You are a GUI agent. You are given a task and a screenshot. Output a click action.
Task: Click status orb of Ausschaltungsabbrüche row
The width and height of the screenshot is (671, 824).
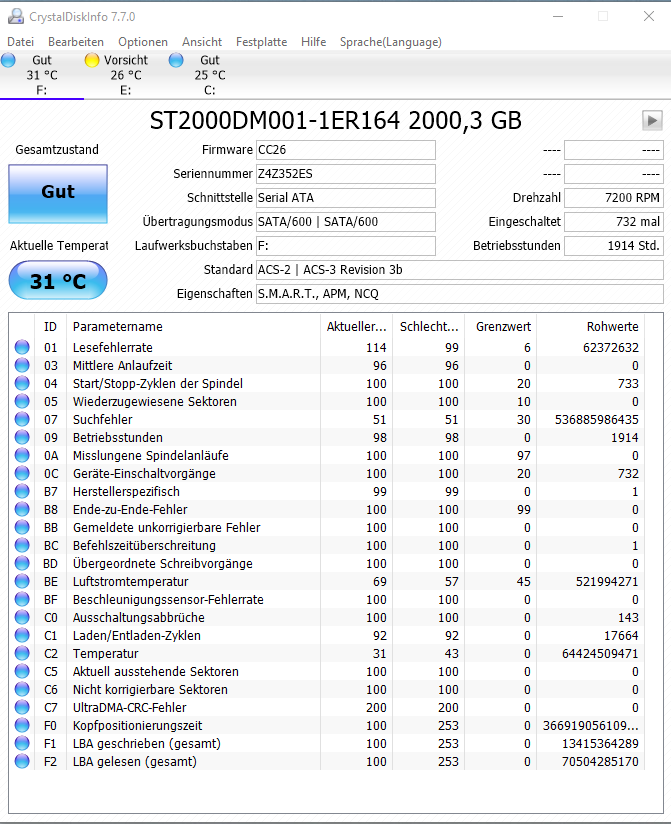(x=22, y=617)
